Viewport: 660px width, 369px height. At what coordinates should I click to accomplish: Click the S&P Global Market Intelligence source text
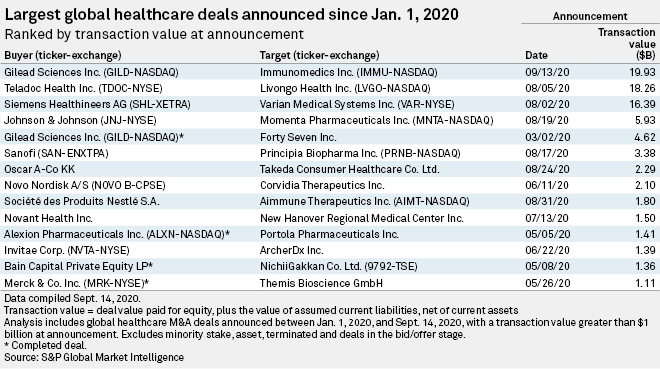click(x=112, y=357)
